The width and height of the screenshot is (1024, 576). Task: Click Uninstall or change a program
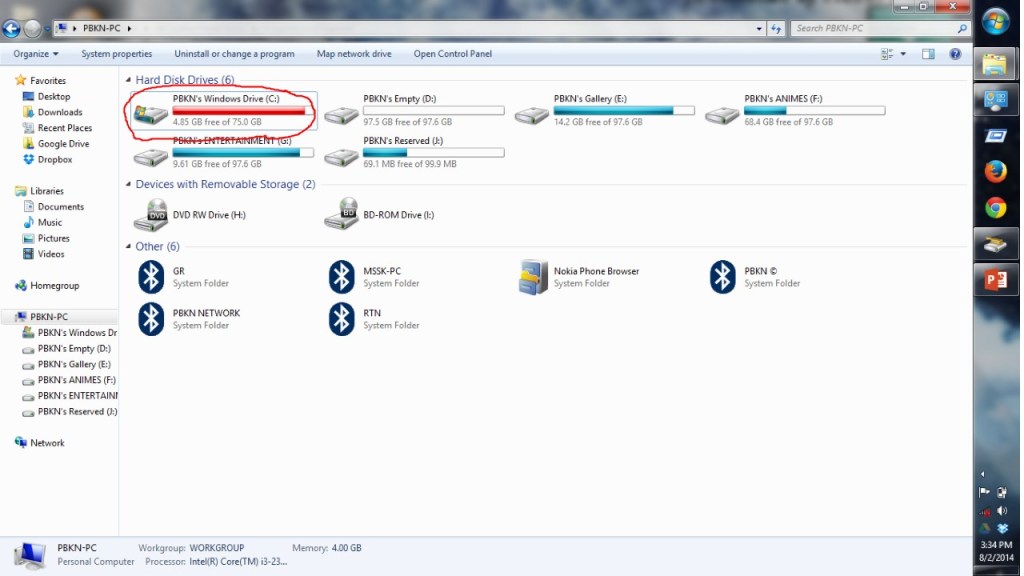point(234,54)
